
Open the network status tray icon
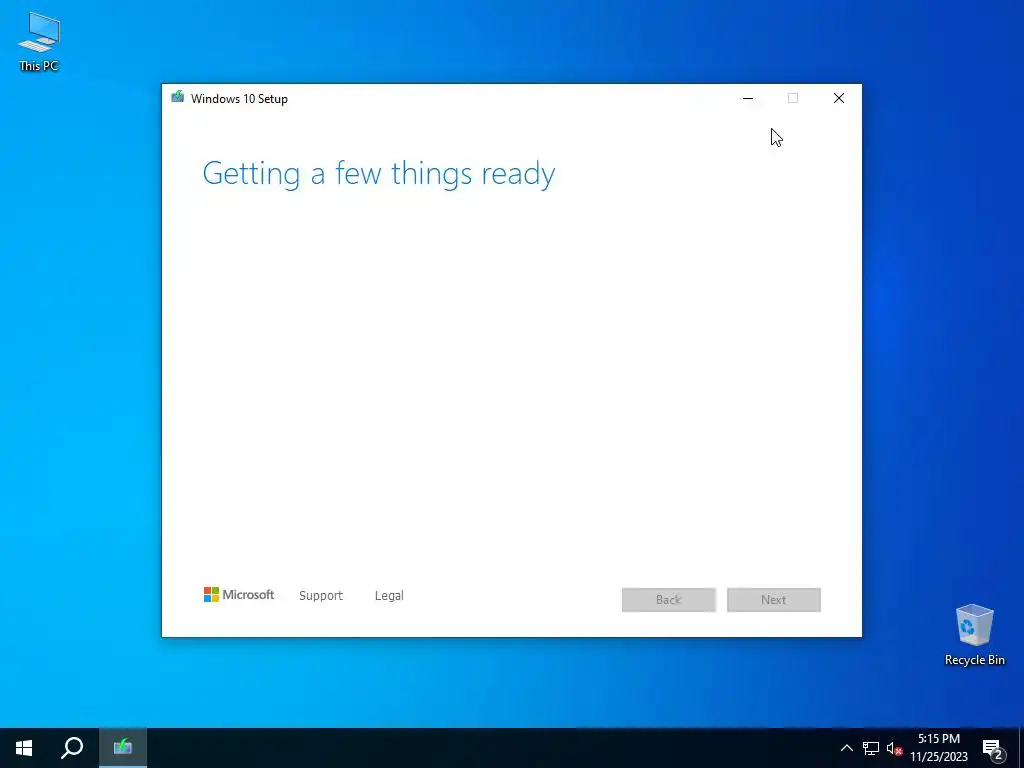tap(871, 748)
